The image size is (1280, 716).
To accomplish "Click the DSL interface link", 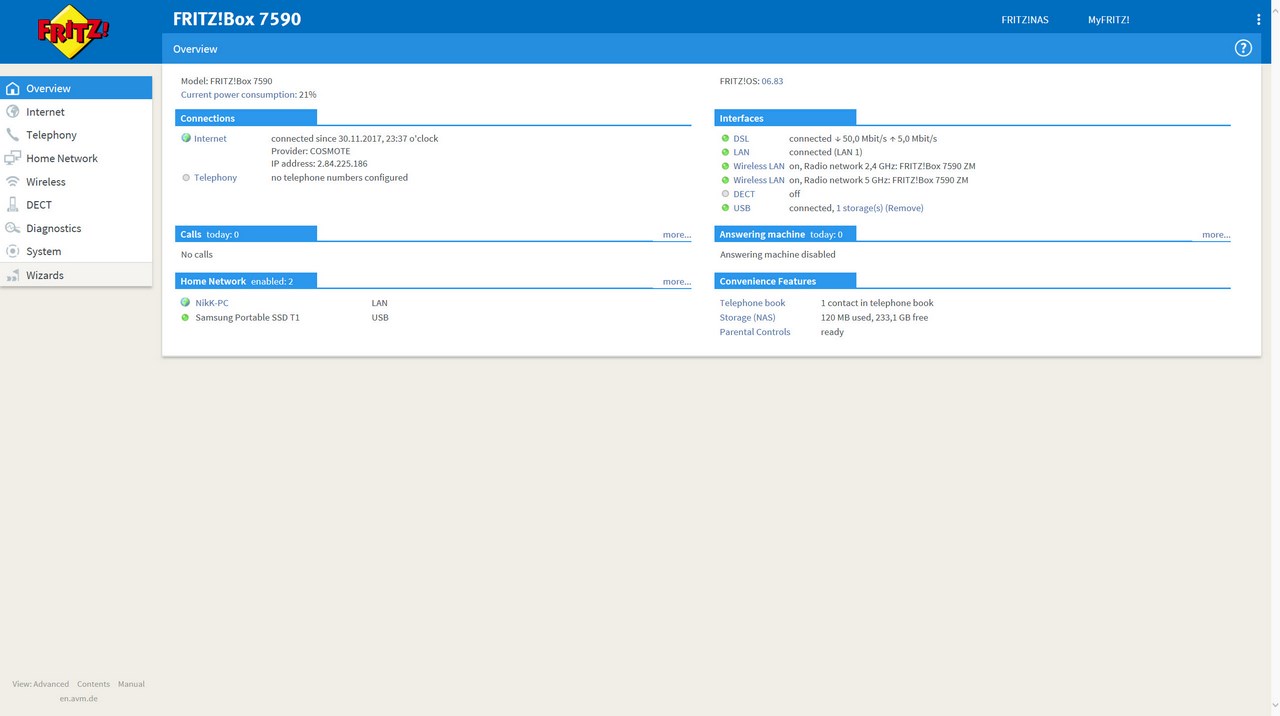I will pos(741,139).
